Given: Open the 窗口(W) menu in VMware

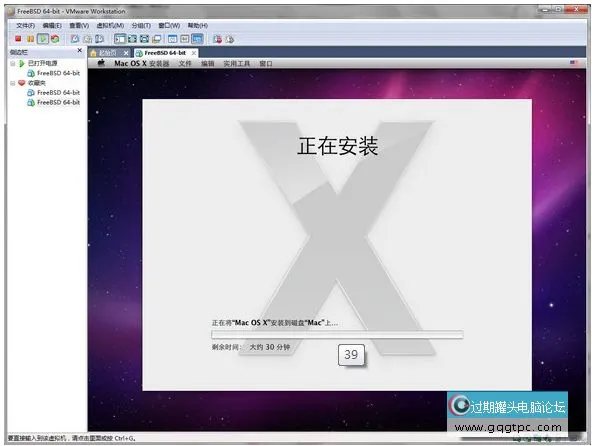Looking at the screenshot, I should click(169, 25).
